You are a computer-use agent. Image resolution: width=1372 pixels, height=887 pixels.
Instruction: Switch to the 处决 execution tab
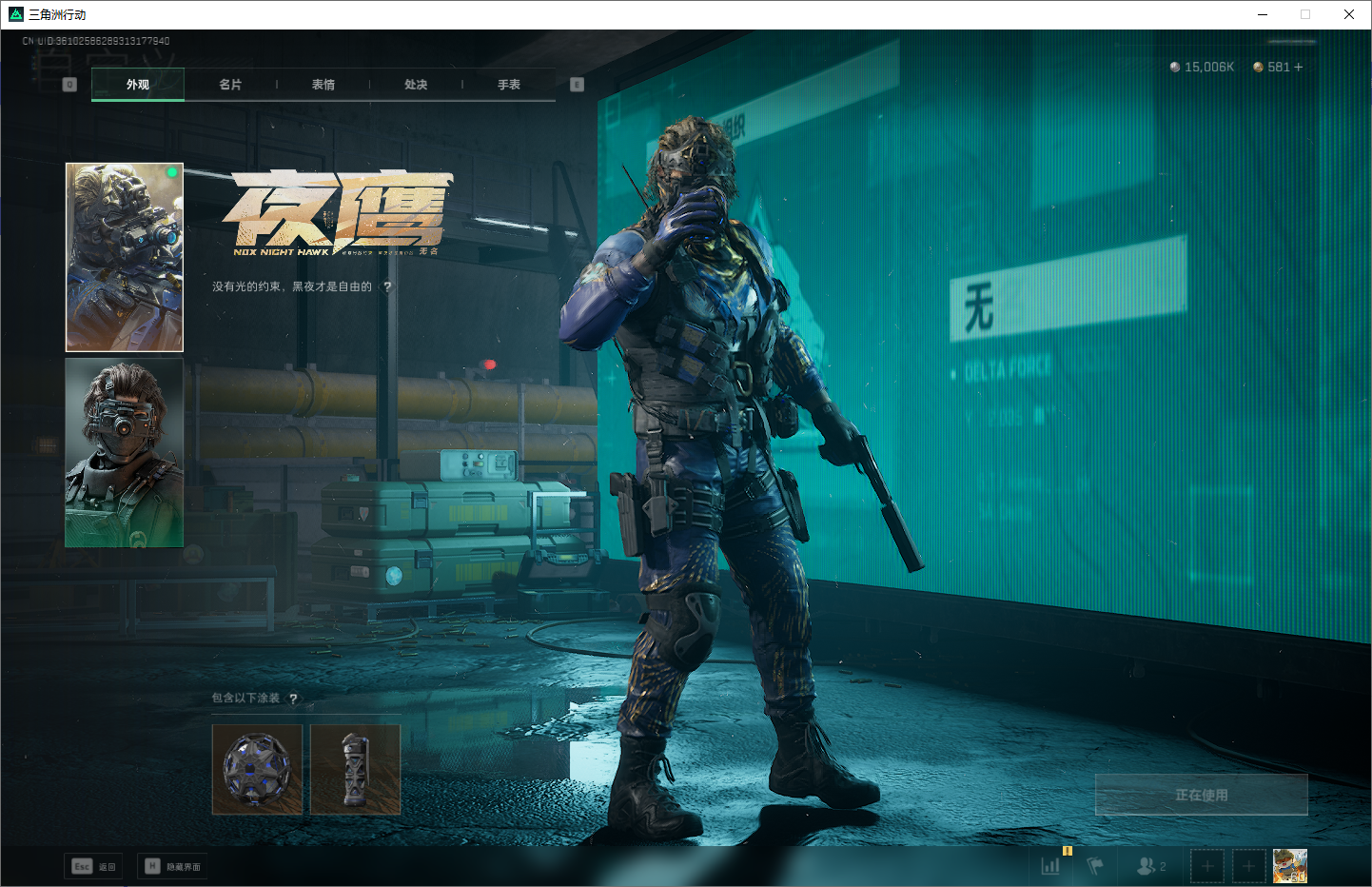pyautogui.click(x=416, y=85)
